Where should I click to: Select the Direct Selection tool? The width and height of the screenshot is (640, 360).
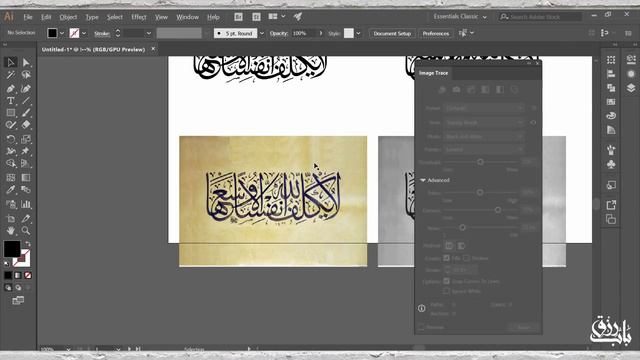[x=26, y=62]
